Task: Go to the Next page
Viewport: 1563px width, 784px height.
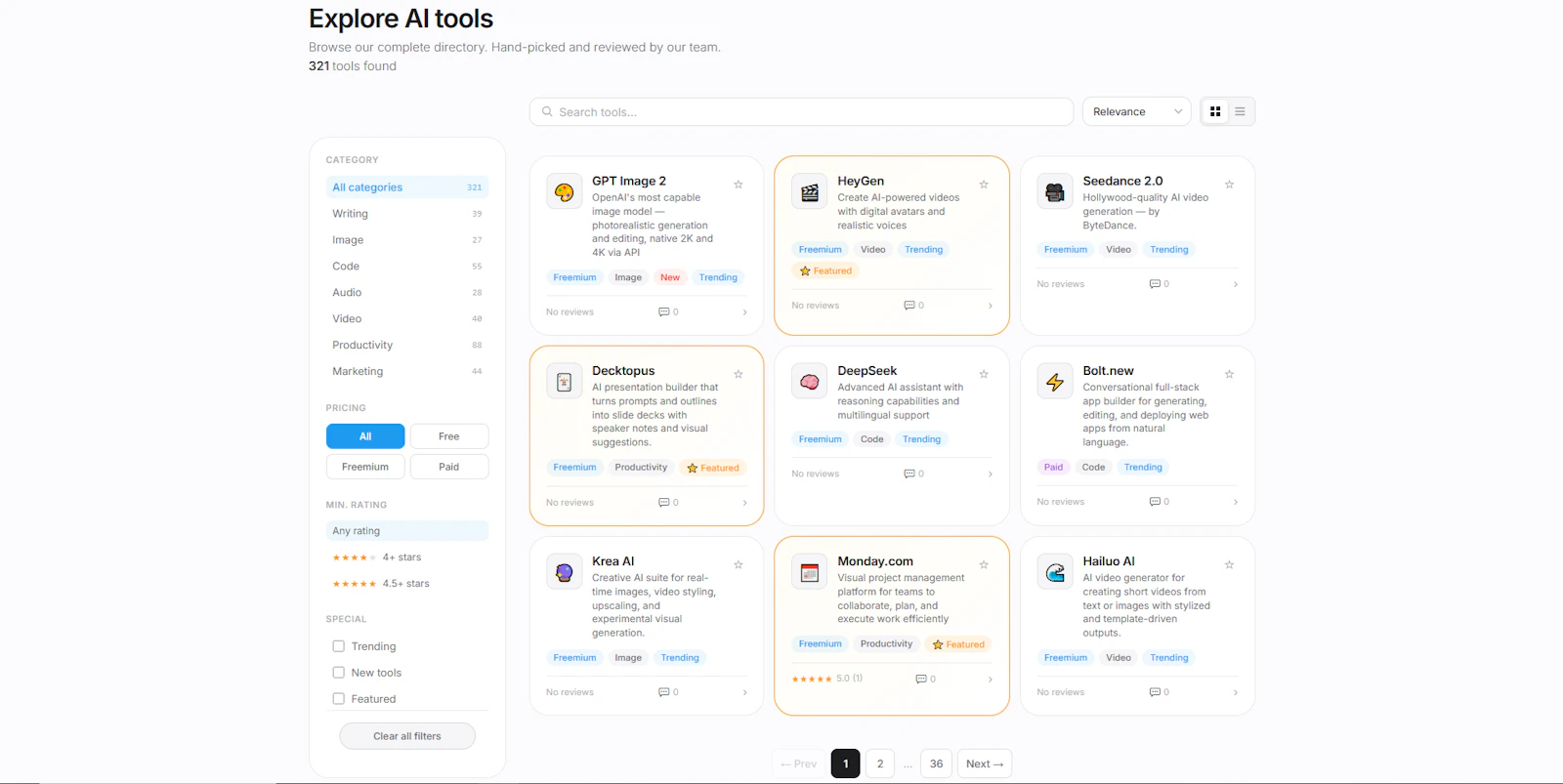Action: (985, 763)
